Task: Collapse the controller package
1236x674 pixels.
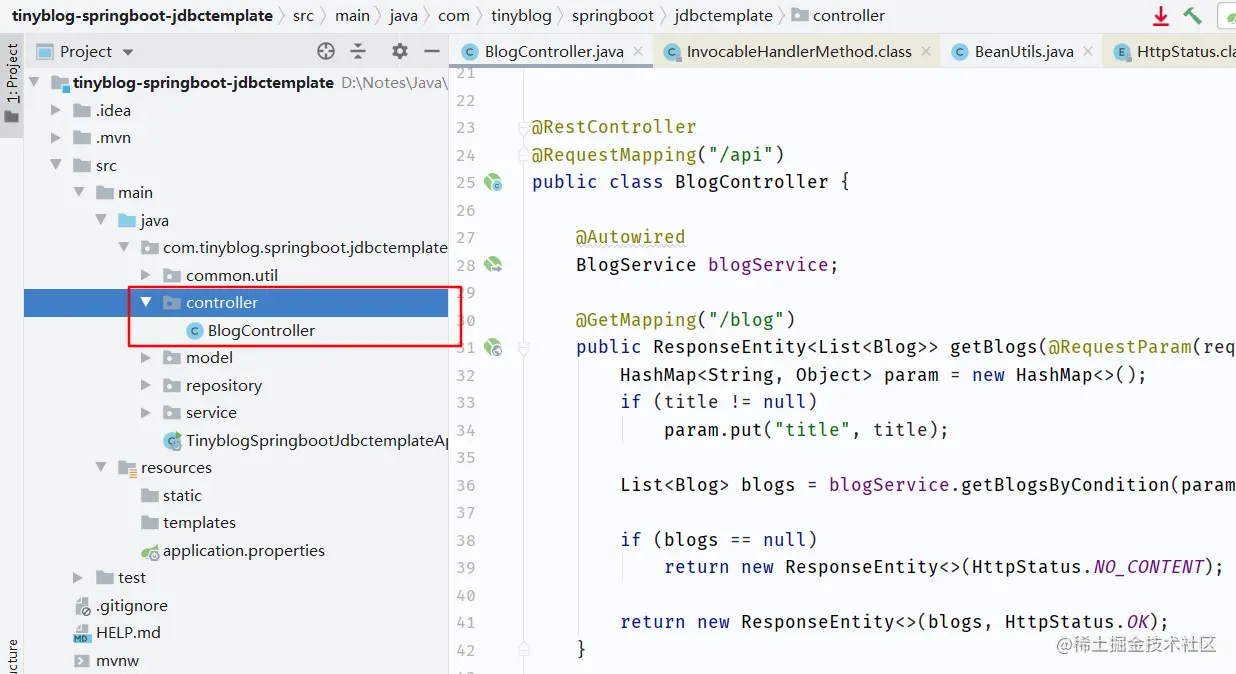Action: click(x=146, y=303)
